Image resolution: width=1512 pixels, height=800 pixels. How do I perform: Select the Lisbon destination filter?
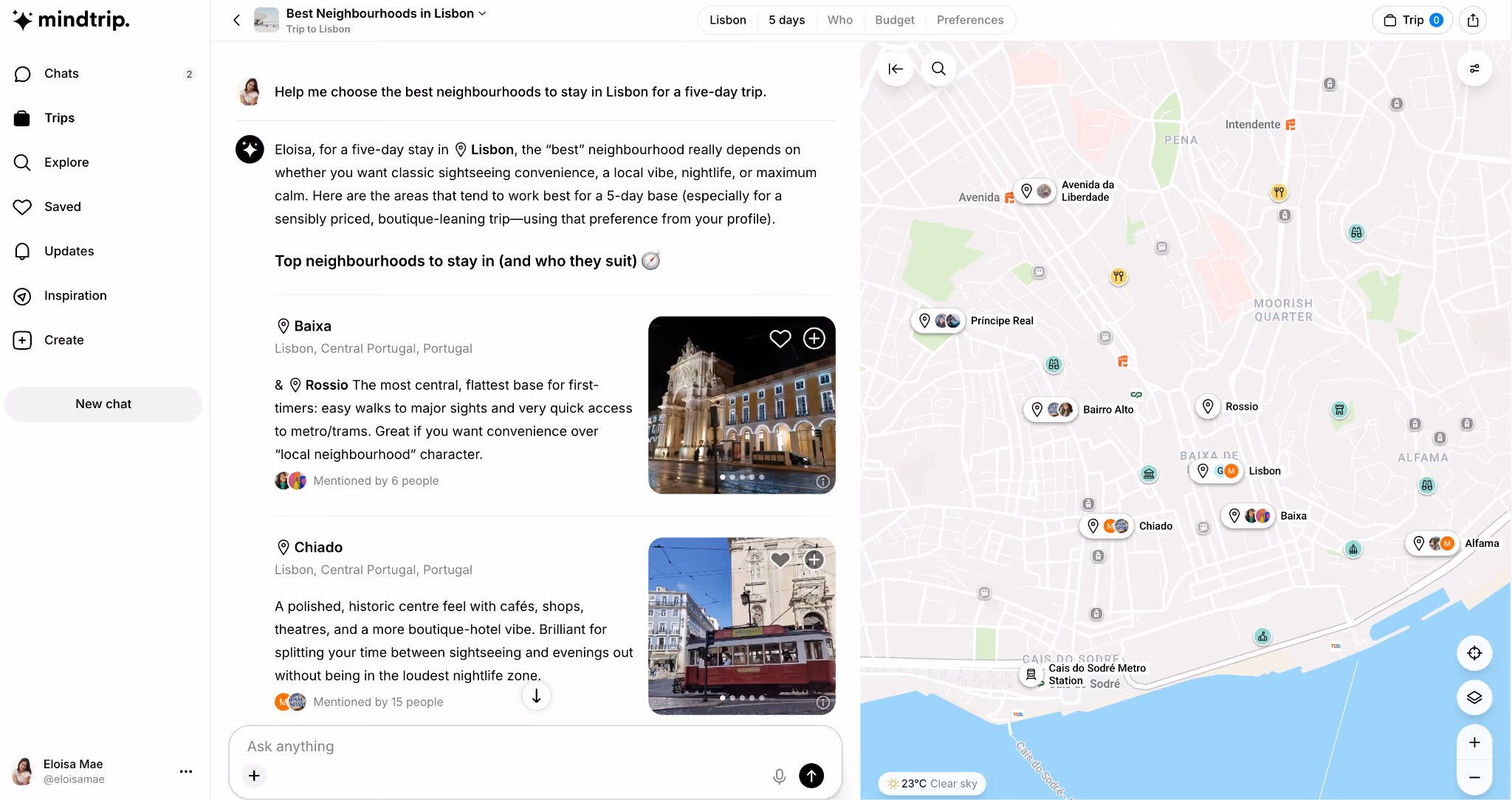coord(728,20)
